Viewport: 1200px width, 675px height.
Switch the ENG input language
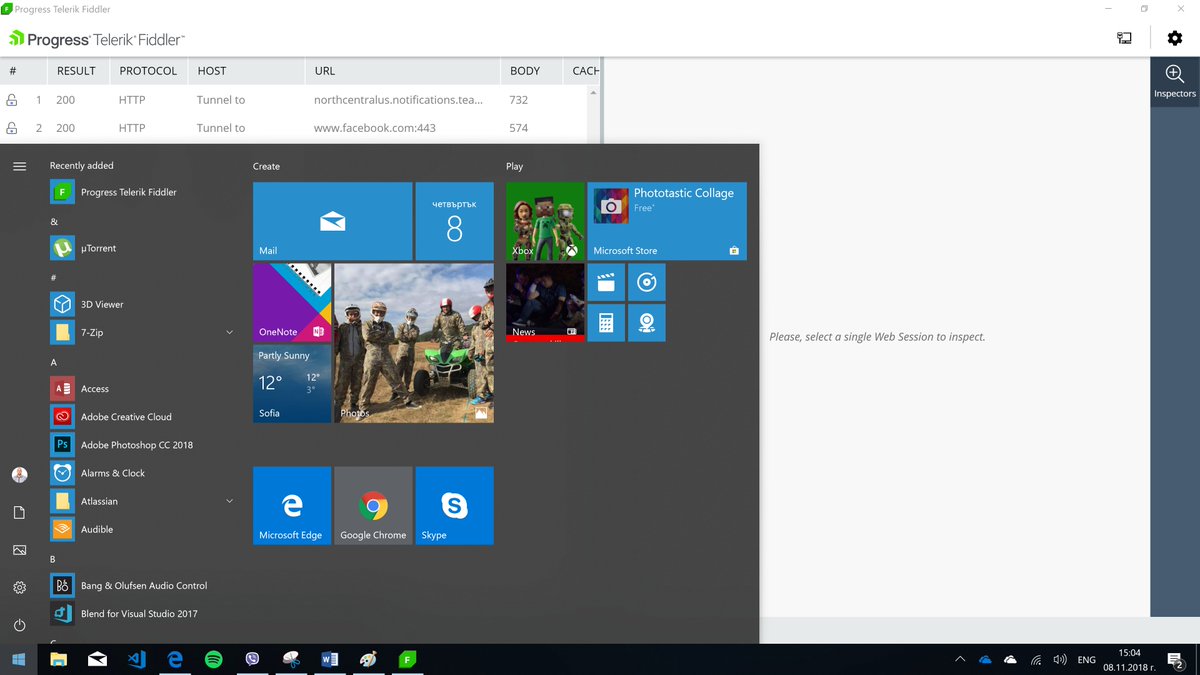(x=1086, y=661)
